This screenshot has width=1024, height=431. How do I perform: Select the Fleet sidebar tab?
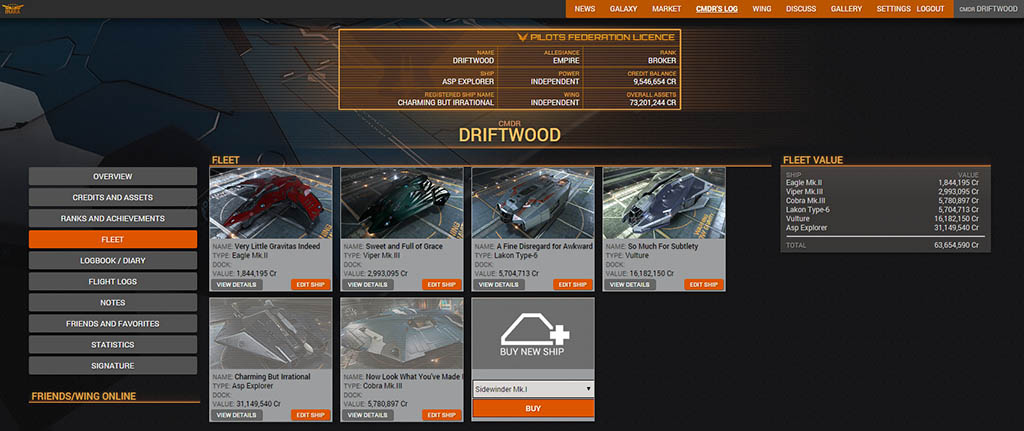112,240
